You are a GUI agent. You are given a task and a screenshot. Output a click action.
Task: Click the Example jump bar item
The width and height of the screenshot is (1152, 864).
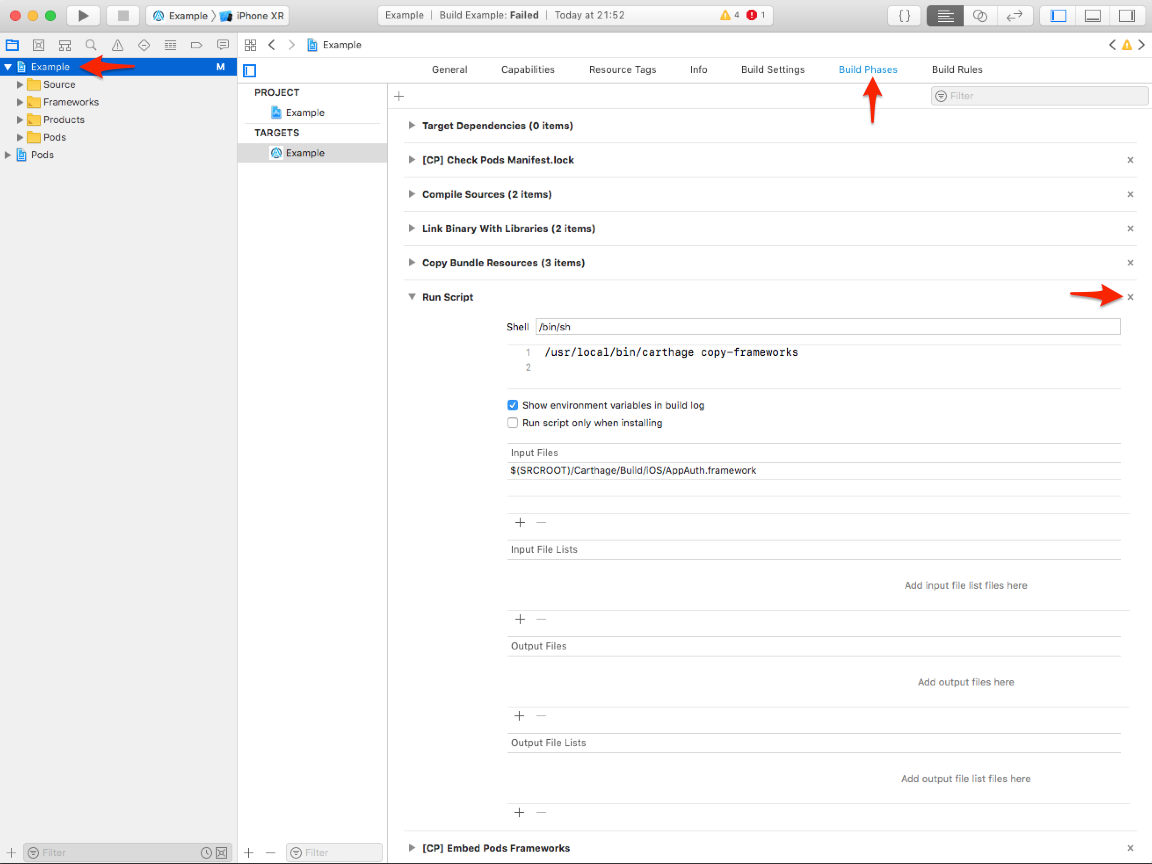[x=334, y=45]
